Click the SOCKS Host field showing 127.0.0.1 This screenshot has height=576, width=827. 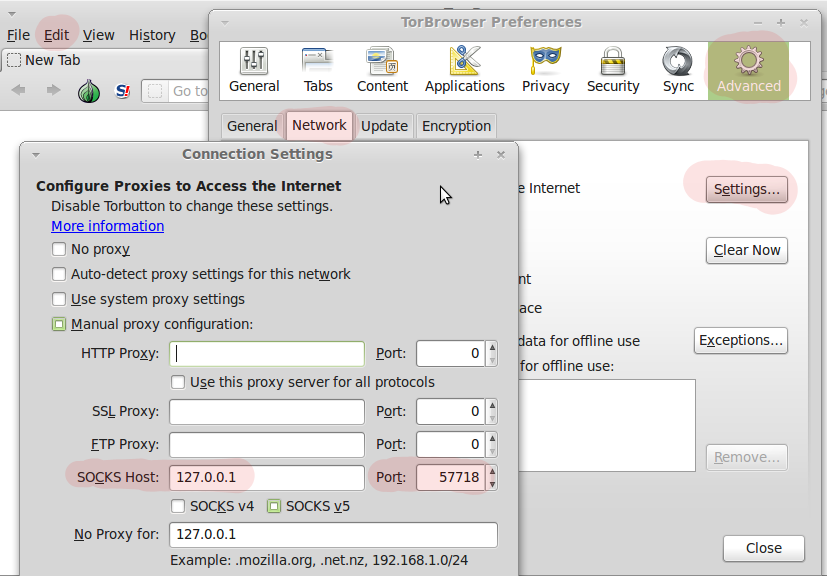(267, 477)
